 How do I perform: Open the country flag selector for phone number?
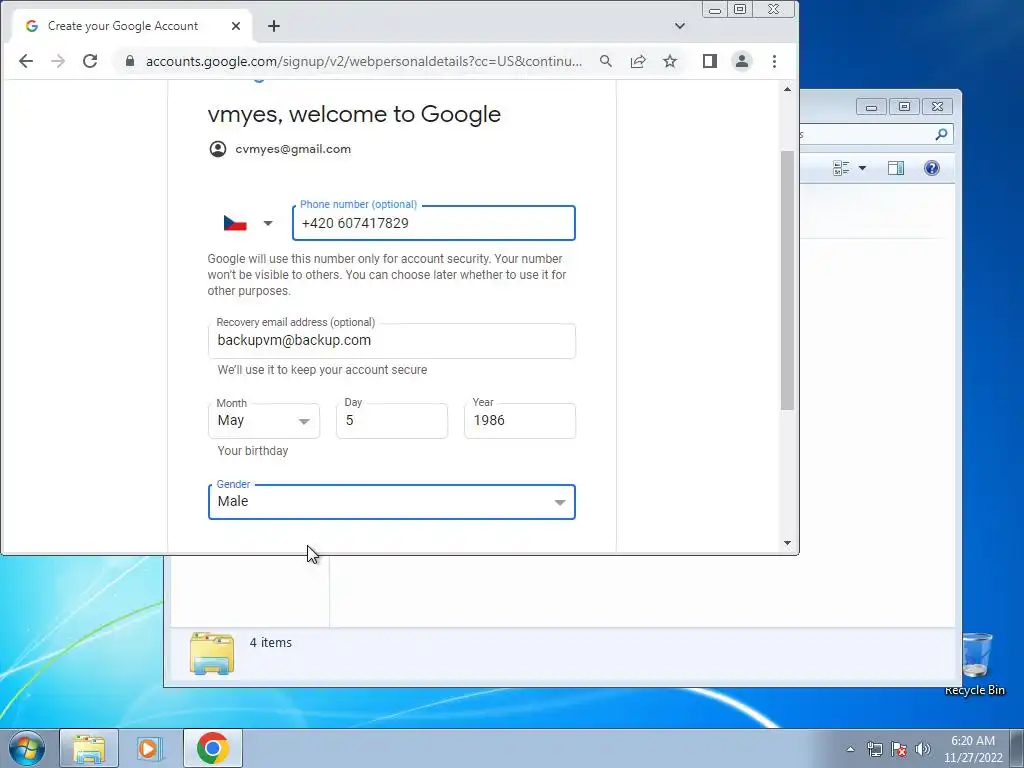248,223
